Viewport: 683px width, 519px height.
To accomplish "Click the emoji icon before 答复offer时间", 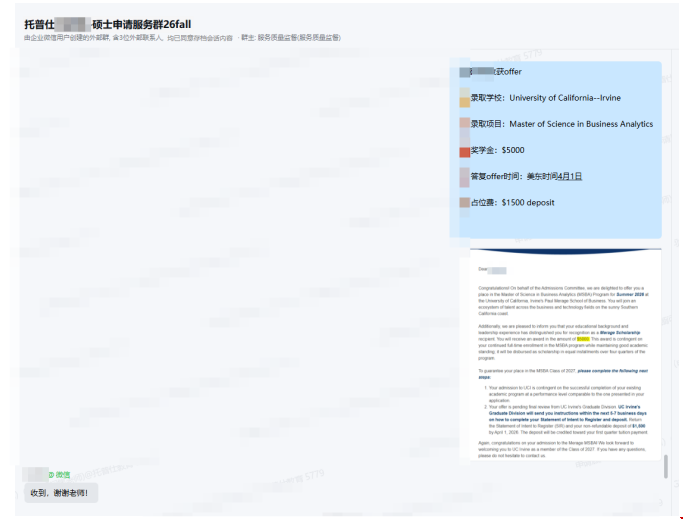I will click(464, 177).
